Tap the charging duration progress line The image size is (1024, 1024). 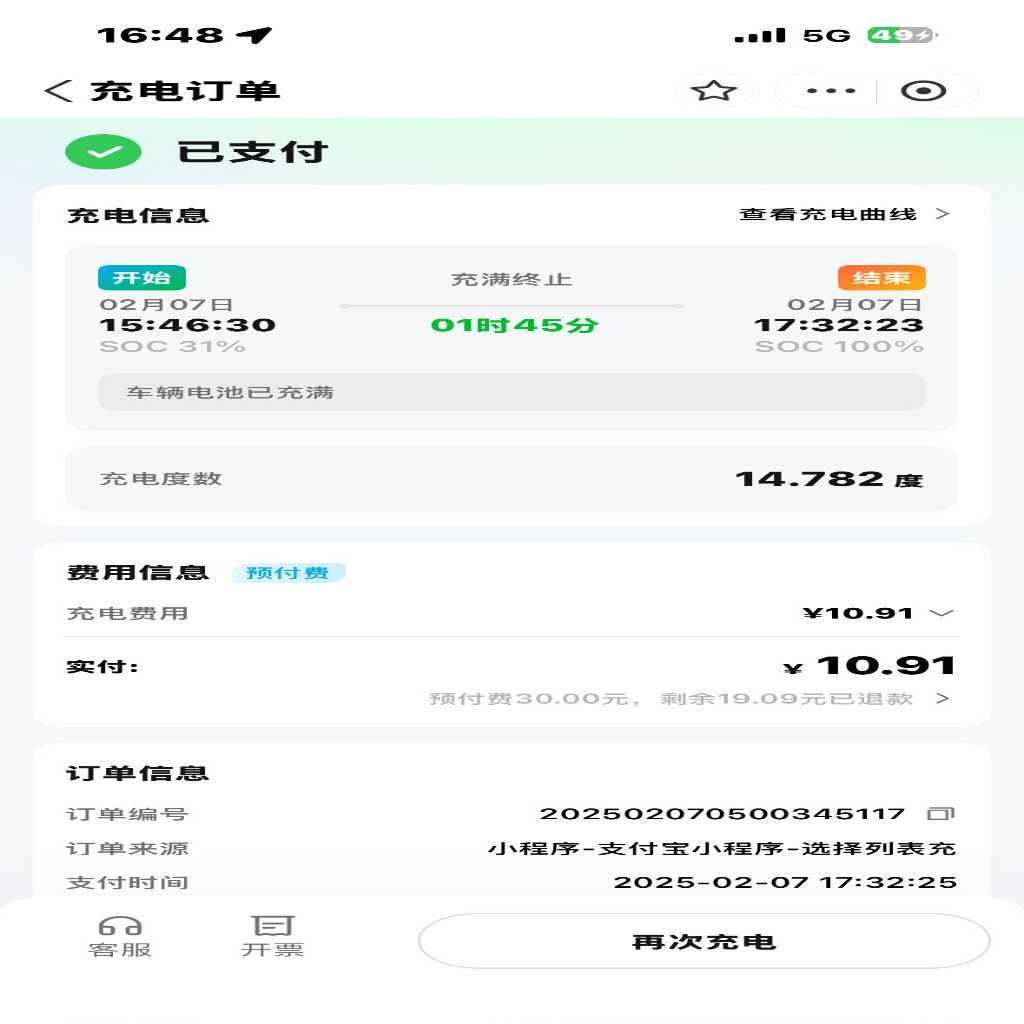pyautogui.click(x=511, y=306)
